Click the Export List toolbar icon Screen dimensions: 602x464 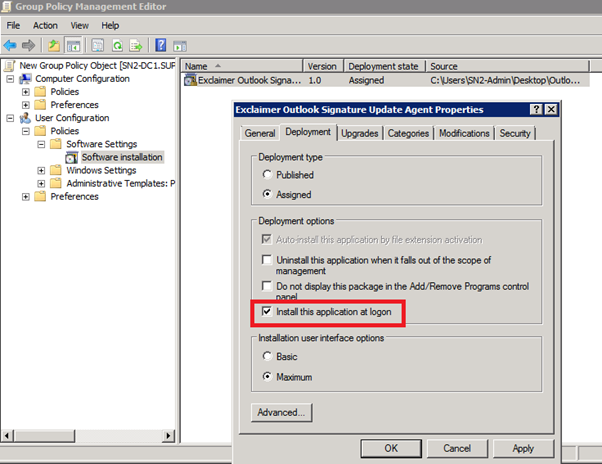point(136,45)
